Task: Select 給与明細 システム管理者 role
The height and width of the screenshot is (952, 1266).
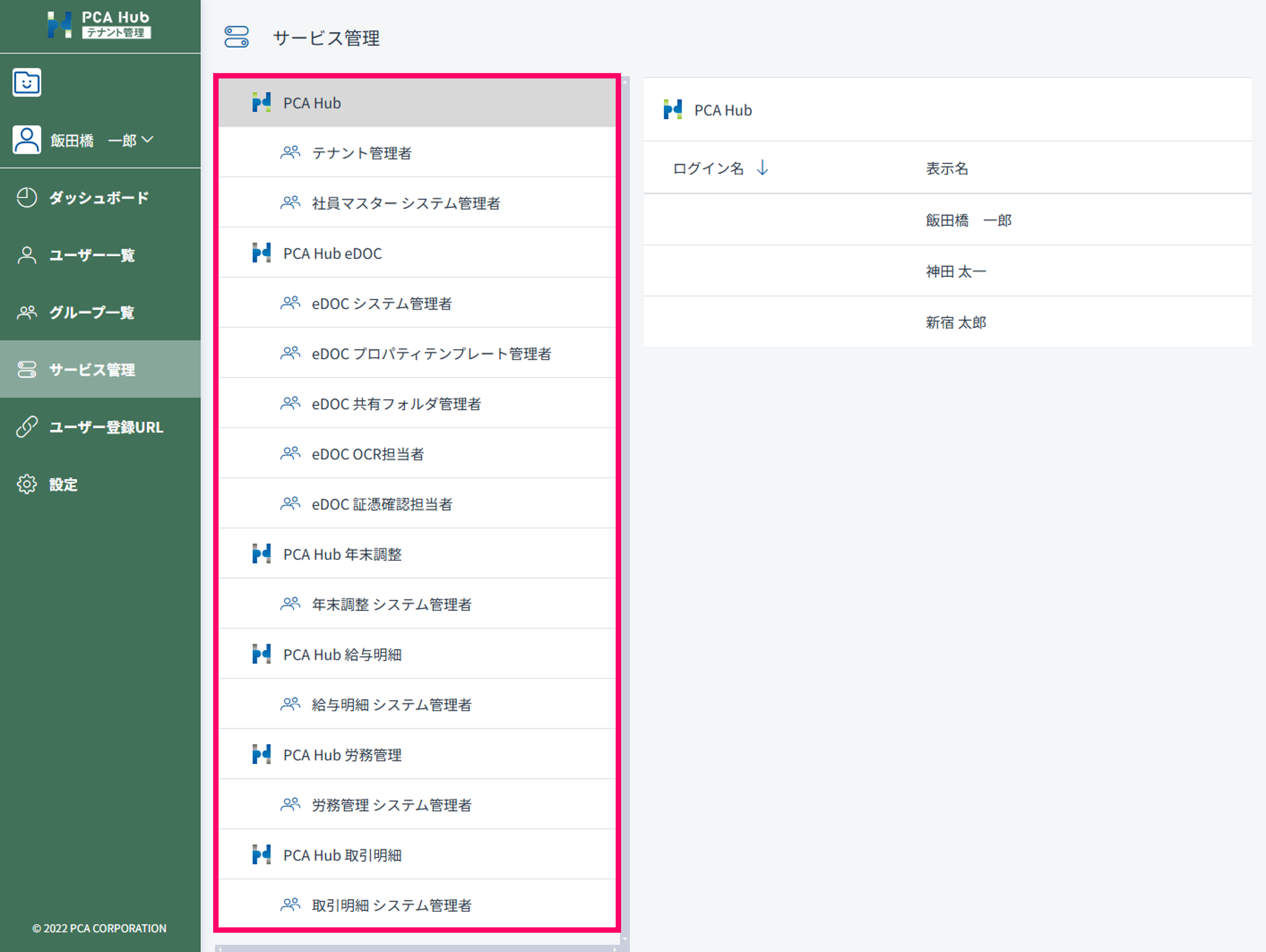Action: coord(391,705)
